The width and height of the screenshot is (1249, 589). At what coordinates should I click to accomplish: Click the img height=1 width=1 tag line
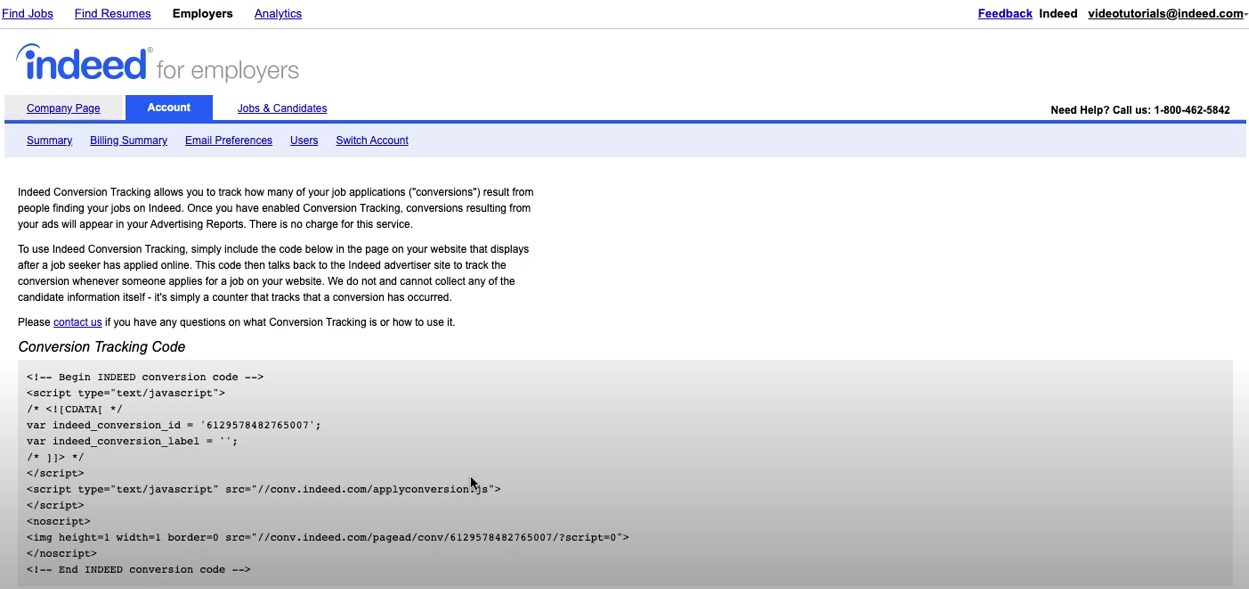(328, 537)
